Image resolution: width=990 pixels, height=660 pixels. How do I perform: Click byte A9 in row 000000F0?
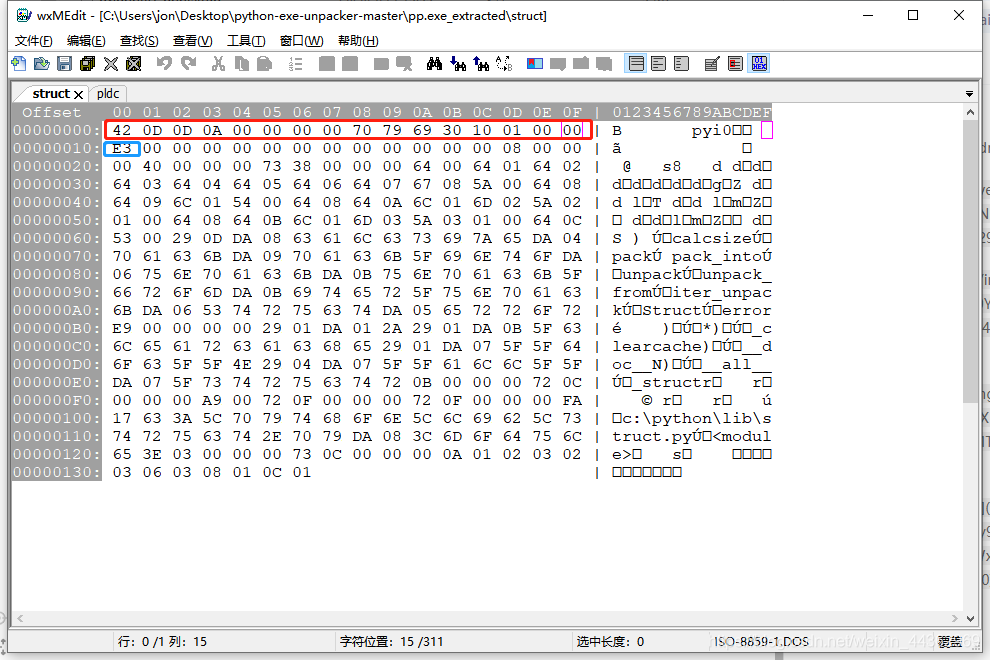[212, 400]
